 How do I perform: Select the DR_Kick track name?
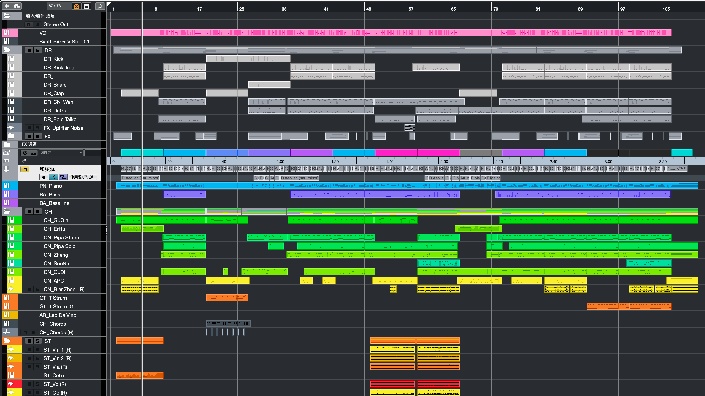click(x=54, y=59)
